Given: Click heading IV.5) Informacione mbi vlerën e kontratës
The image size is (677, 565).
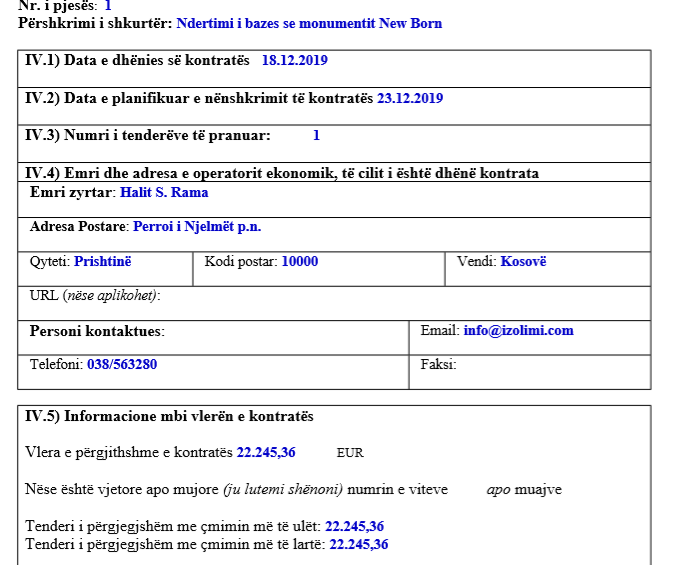Looking at the screenshot, I should point(169,416).
